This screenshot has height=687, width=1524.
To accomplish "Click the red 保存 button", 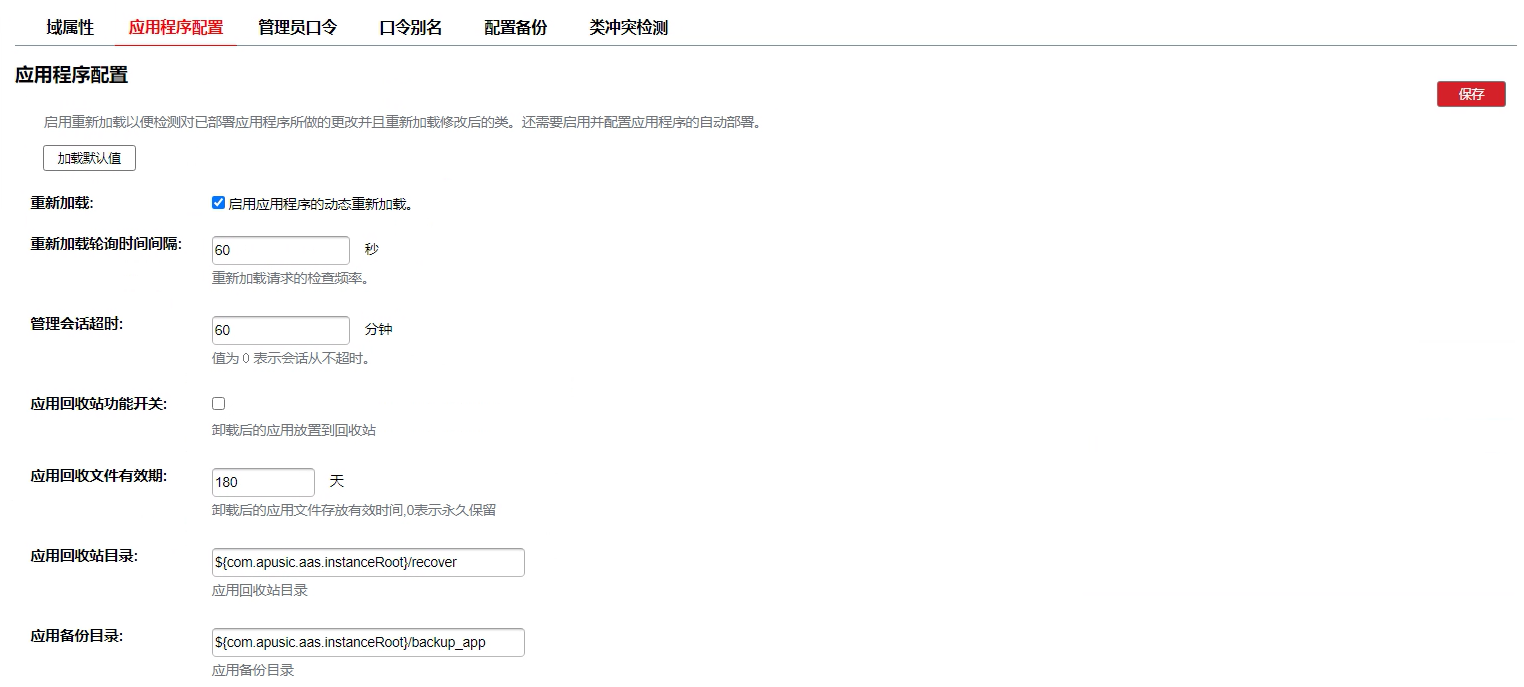I will [x=1470, y=94].
